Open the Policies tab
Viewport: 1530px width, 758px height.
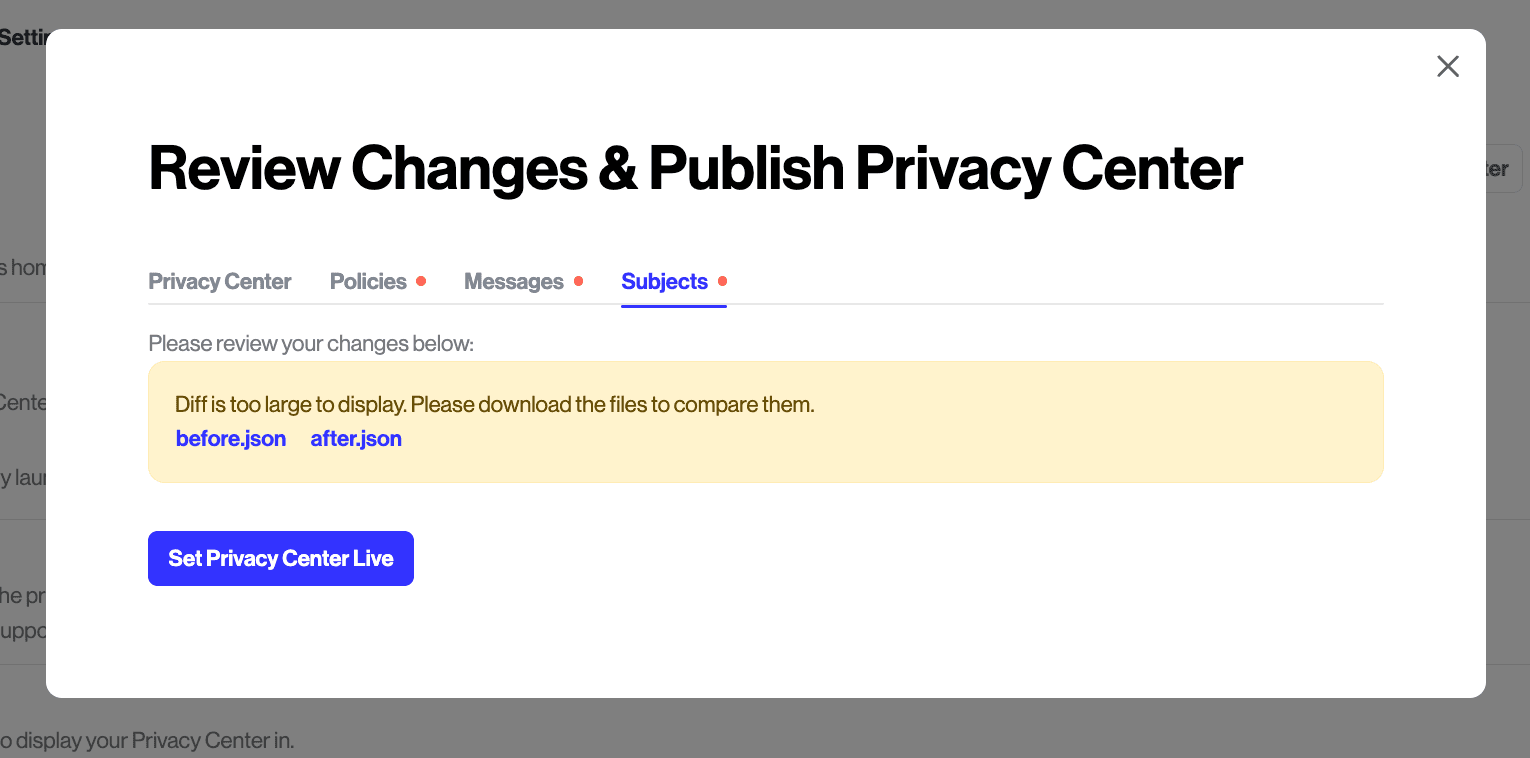368,282
